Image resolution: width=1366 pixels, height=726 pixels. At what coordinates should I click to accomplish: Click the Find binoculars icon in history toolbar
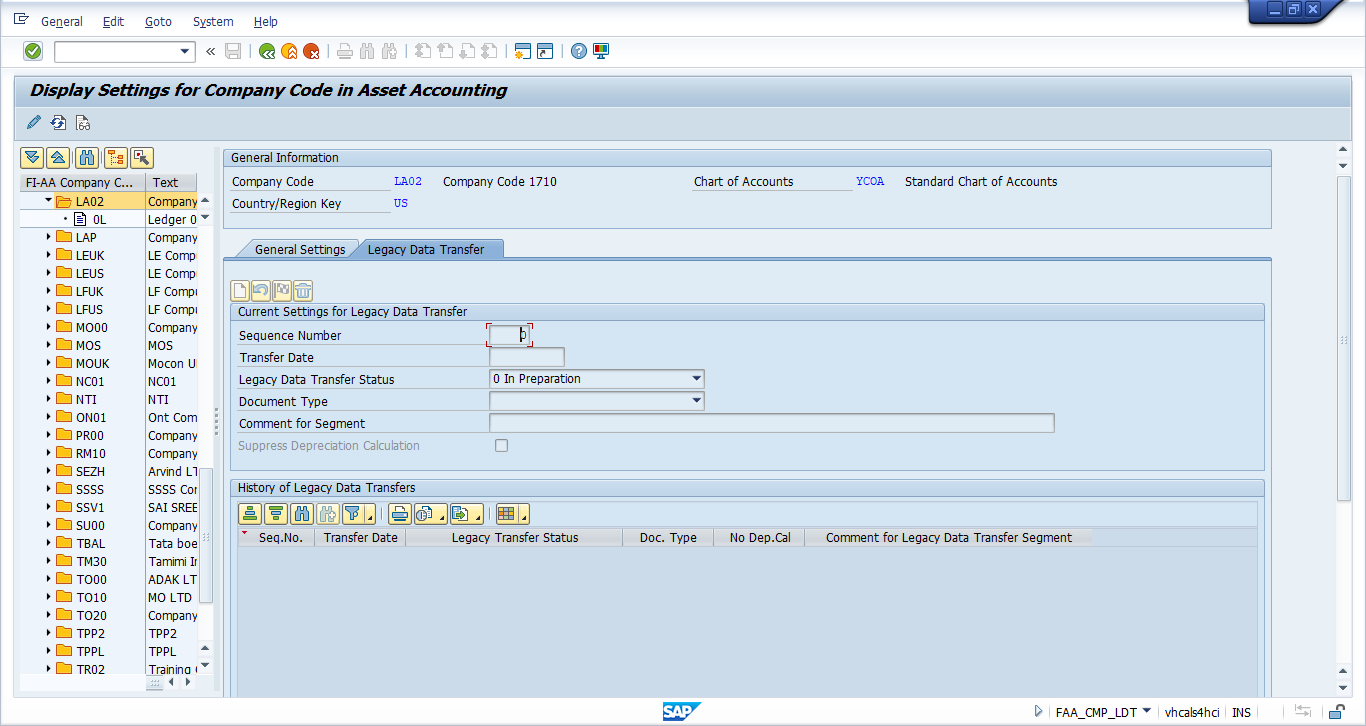(x=302, y=514)
